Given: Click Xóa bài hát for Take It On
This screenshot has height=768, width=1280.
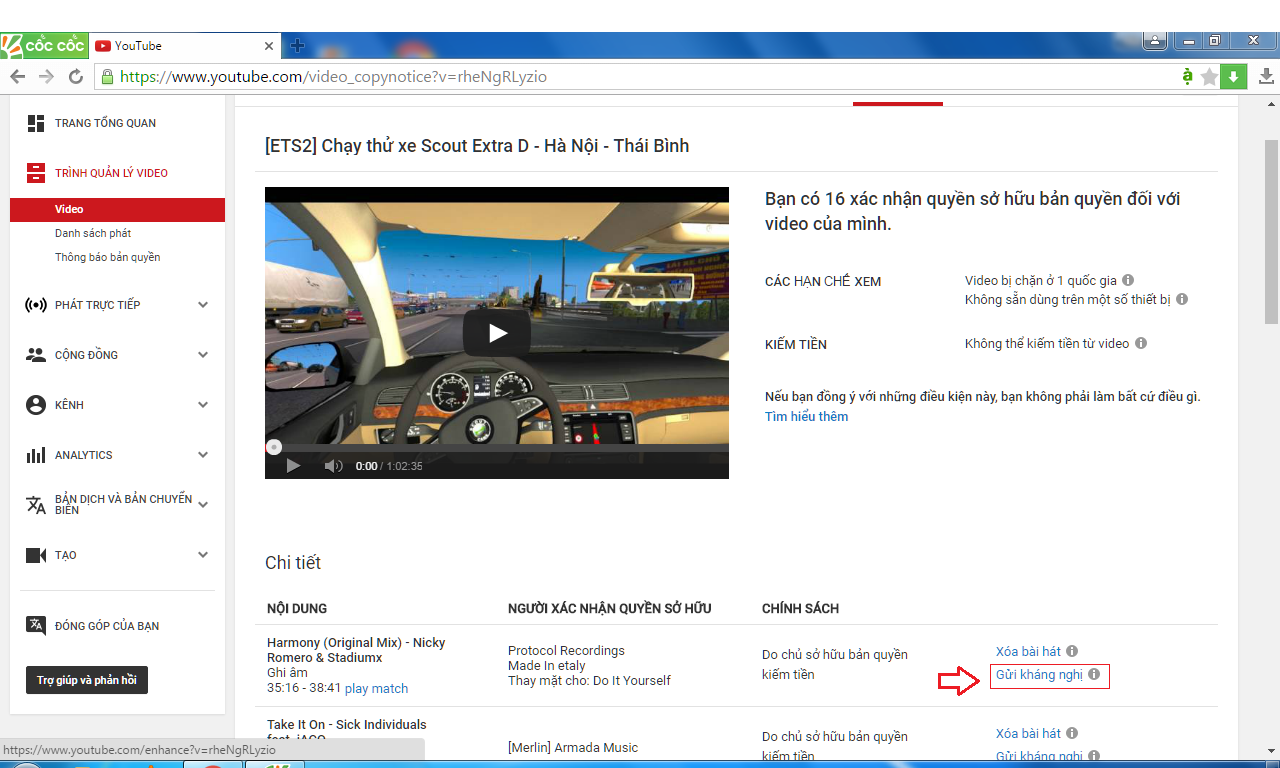Looking at the screenshot, I should point(1028,733).
